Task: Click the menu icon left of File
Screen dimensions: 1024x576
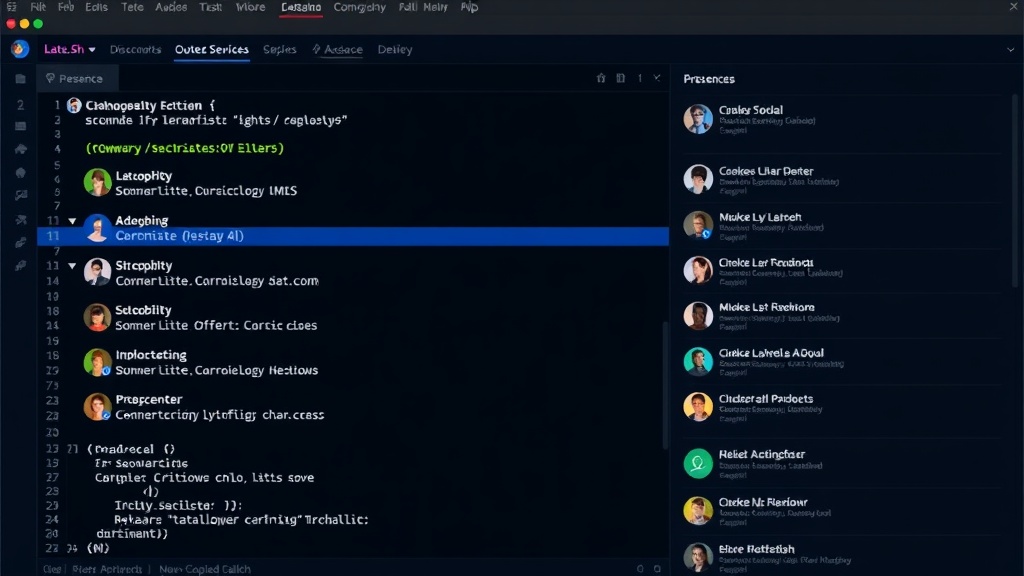Action: tap(12, 7)
